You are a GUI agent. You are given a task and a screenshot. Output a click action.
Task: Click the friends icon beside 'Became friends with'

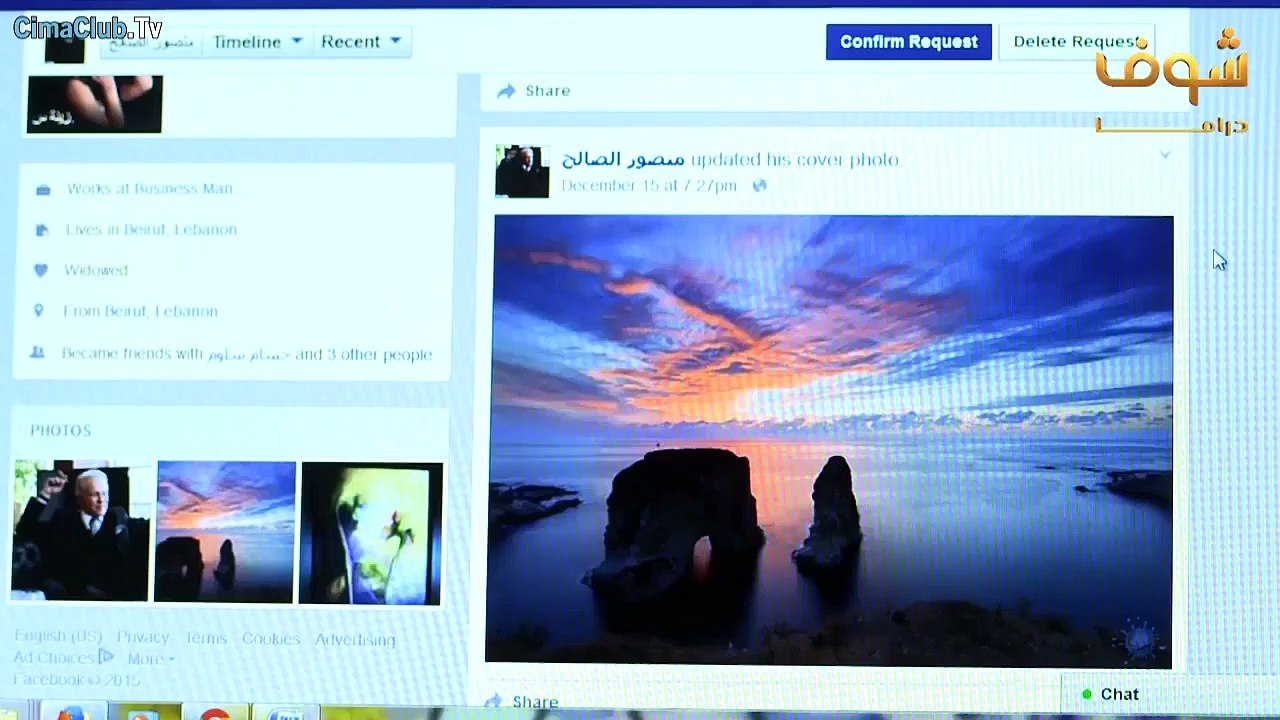[37, 353]
